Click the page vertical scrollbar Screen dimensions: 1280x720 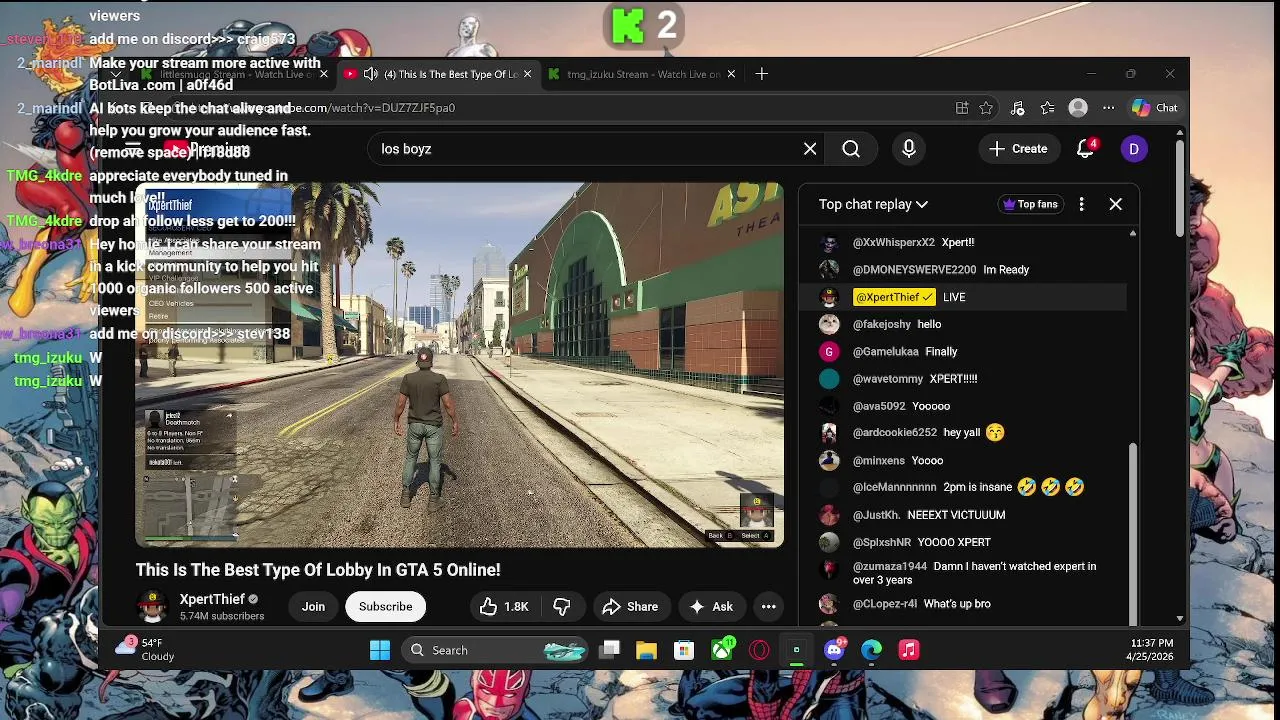tap(1180, 188)
